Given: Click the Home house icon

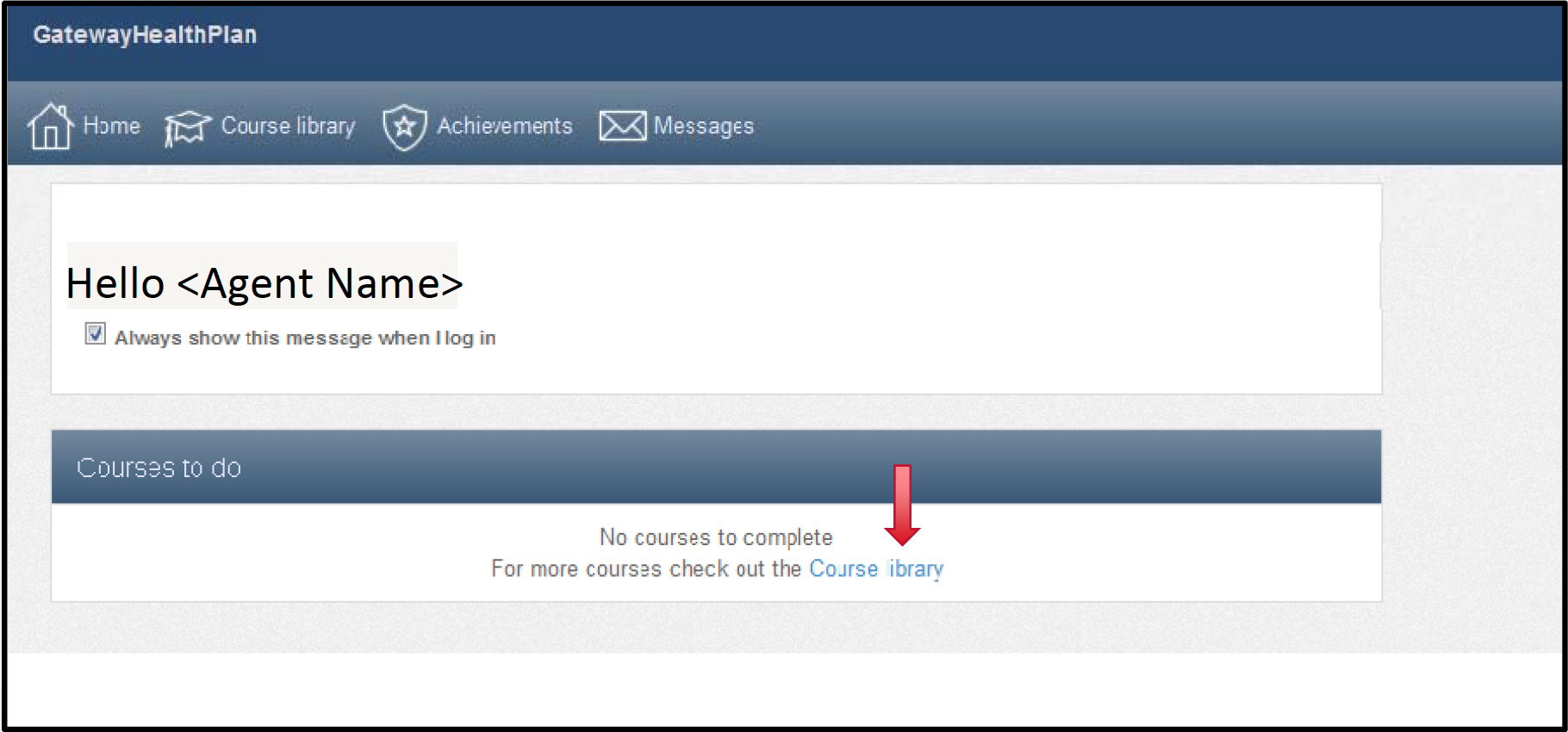Looking at the screenshot, I should pos(50,126).
